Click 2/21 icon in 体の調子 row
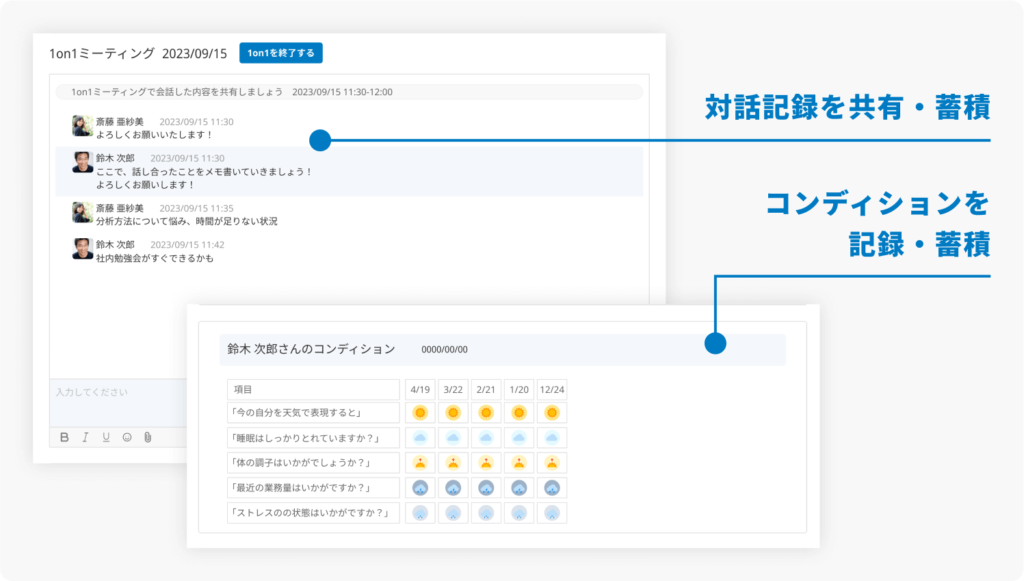The height and width of the screenshot is (581, 1024). pyautogui.click(x=486, y=463)
